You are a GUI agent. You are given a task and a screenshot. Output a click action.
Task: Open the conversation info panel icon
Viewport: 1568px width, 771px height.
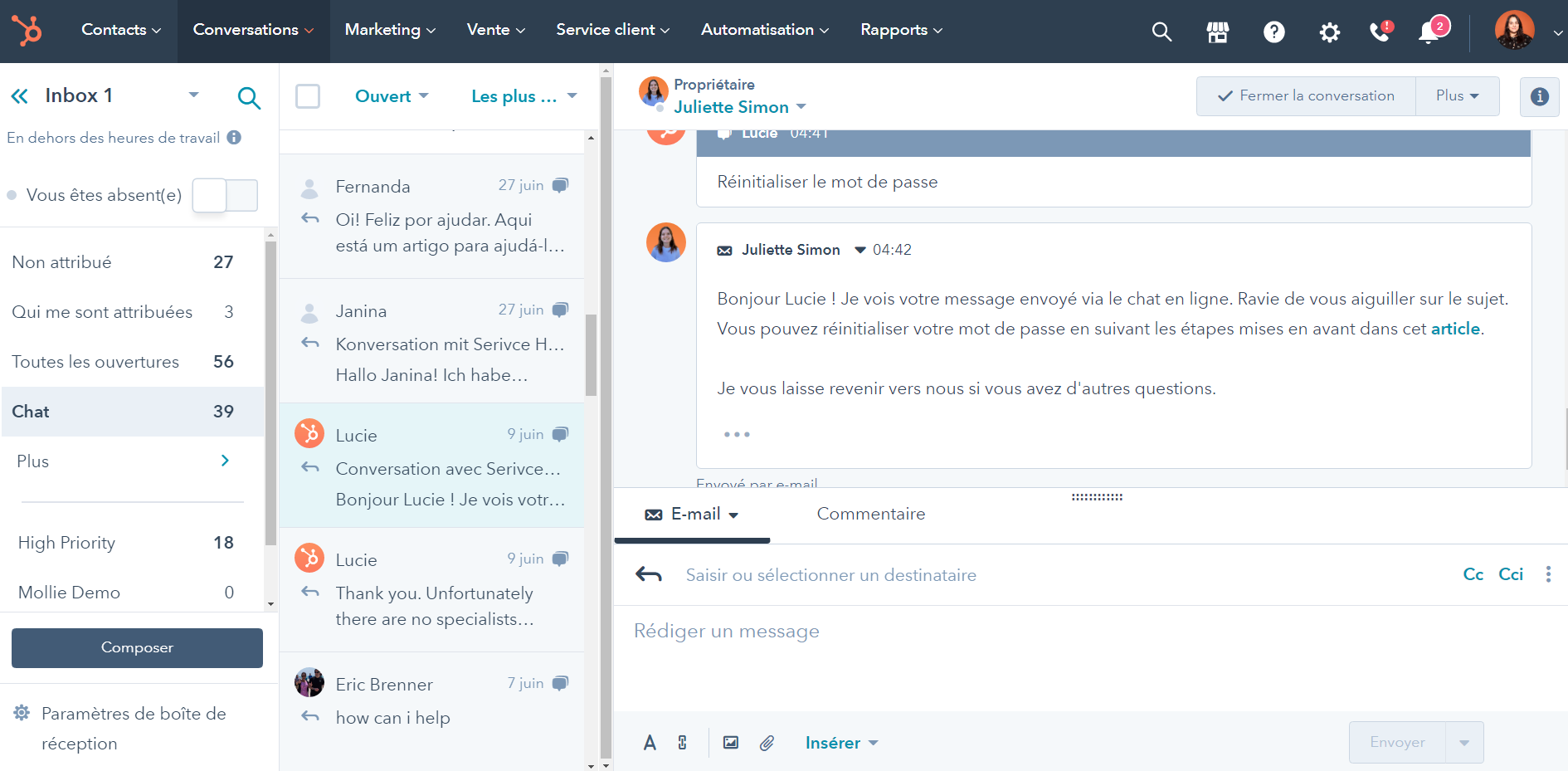click(x=1539, y=96)
